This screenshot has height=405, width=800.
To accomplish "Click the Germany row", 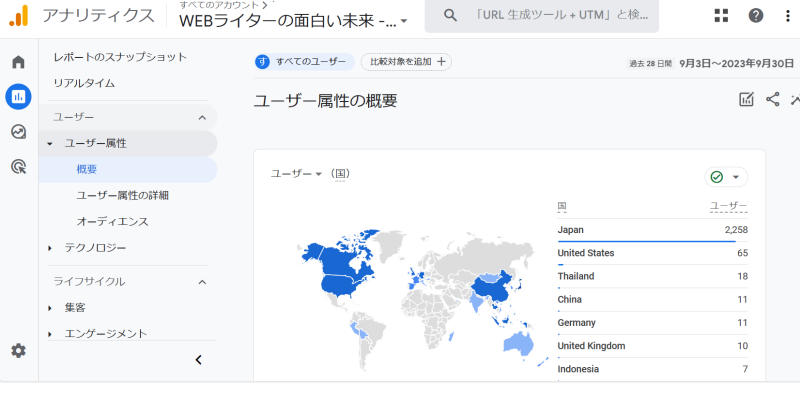I will coord(653,323).
